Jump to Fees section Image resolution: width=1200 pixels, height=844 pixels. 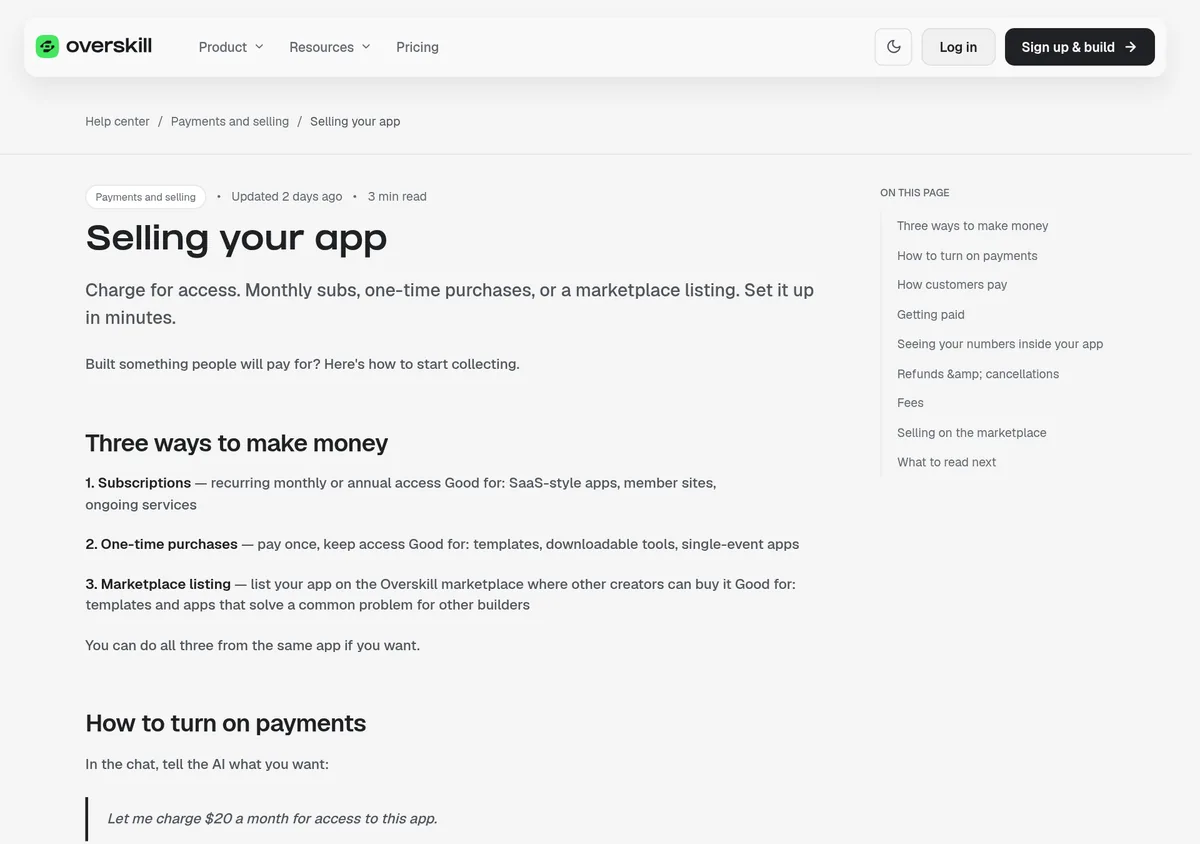910,403
